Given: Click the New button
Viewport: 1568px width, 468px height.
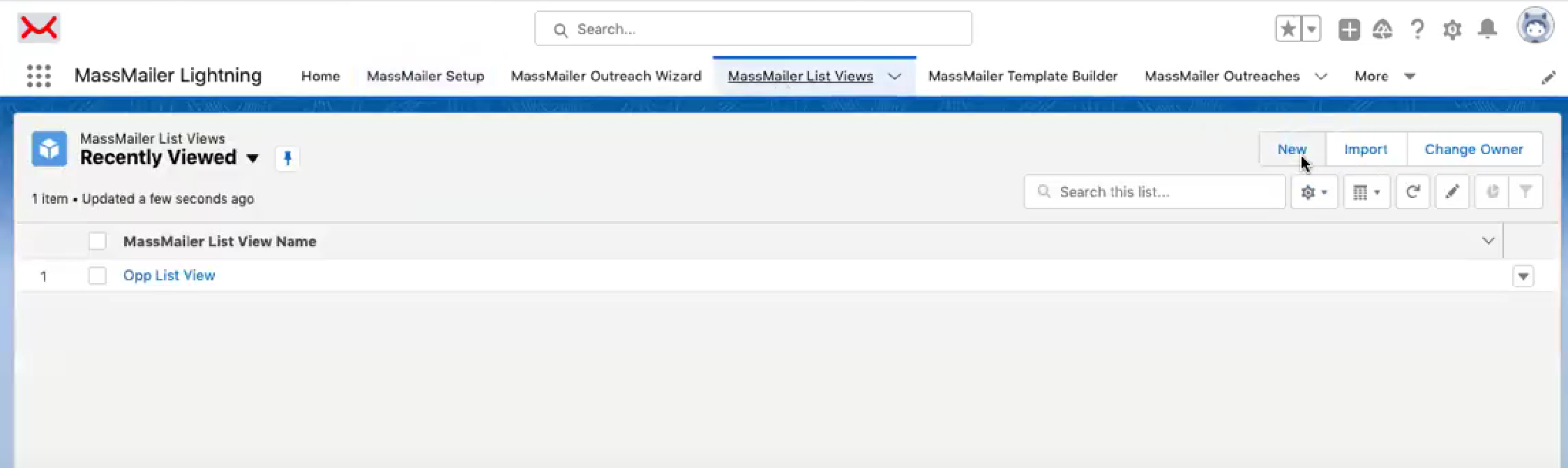Looking at the screenshot, I should click(x=1292, y=149).
